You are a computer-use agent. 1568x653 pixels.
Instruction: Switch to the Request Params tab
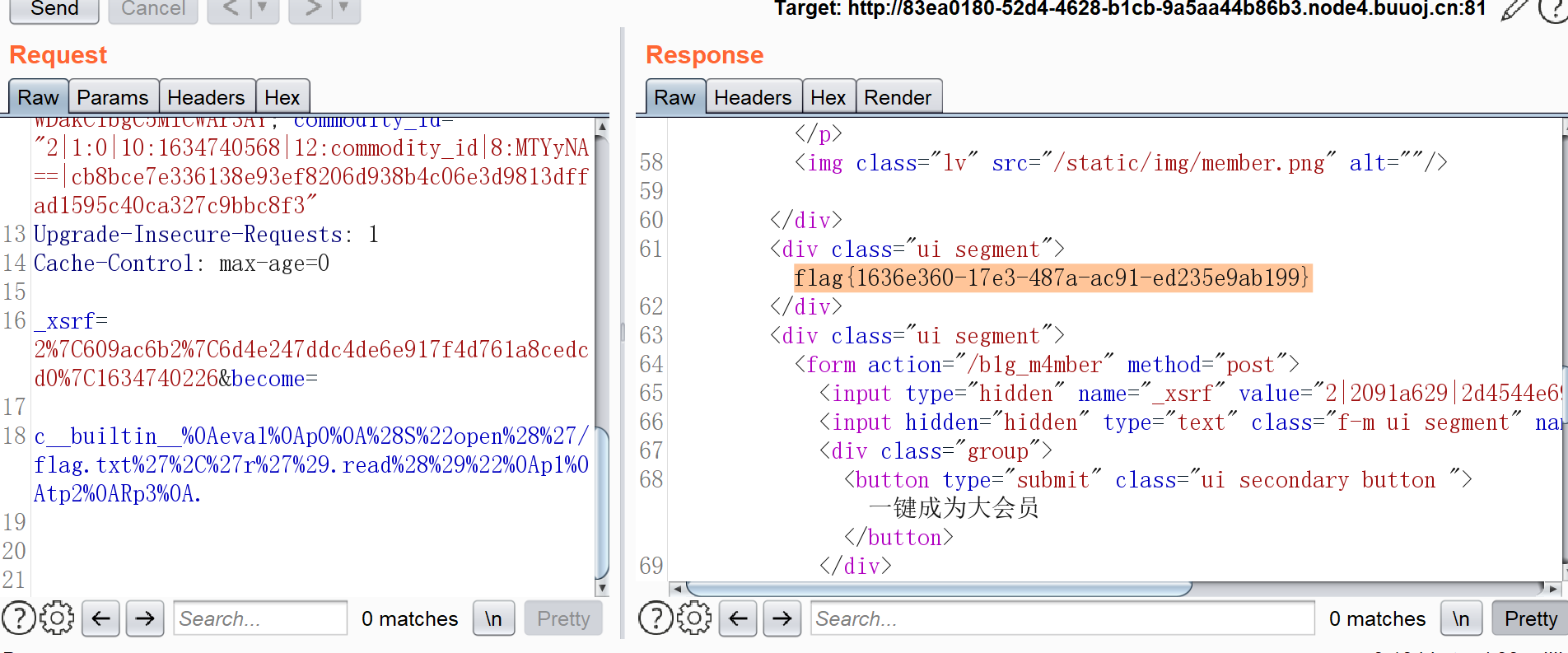point(113,97)
